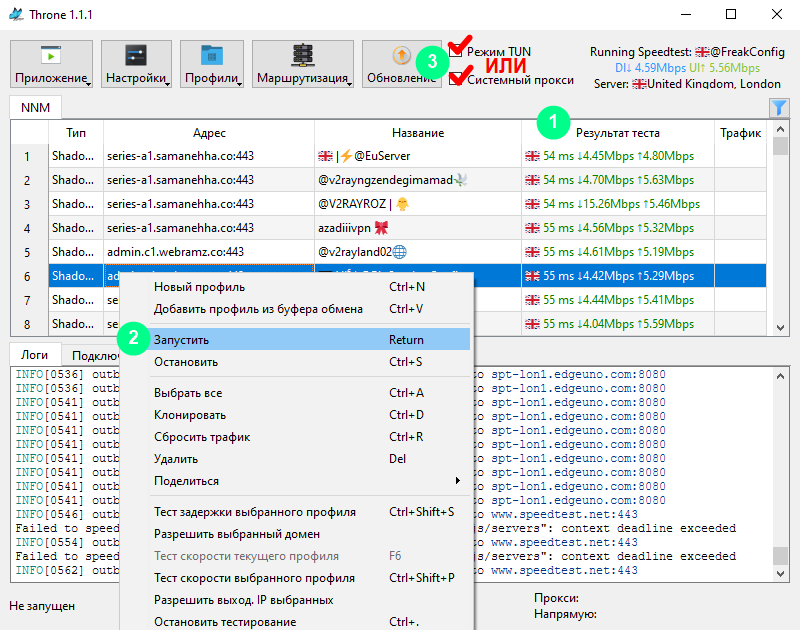The image size is (800, 630).
Task: Sort by Результат теста column header
Action: 617,133
